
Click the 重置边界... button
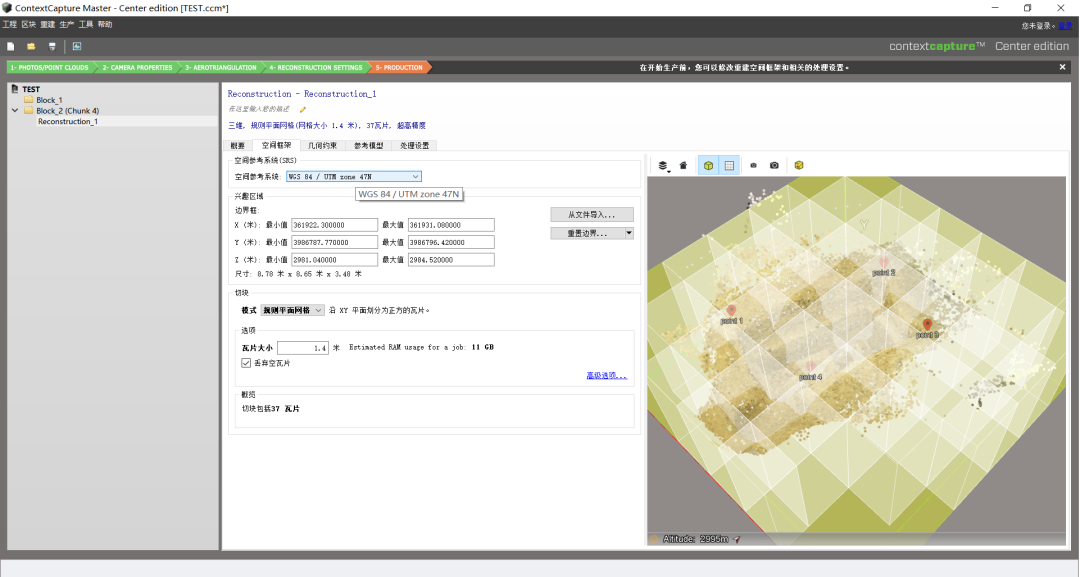pos(588,233)
